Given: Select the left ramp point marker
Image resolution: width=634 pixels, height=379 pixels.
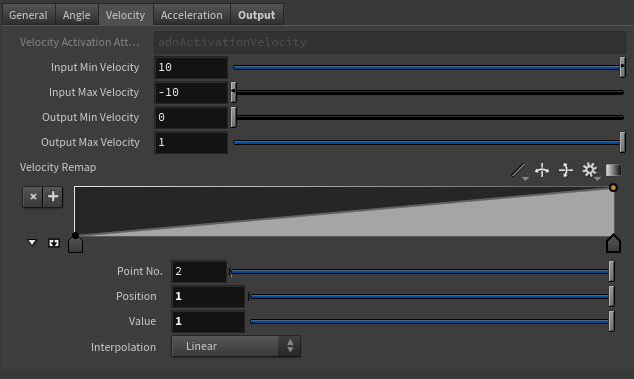Looking at the screenshot, I should (x=76, y=245).
